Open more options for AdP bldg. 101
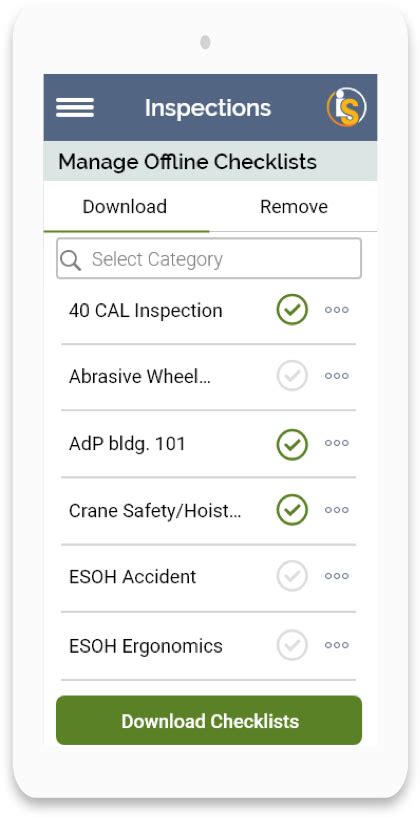 [337, 443]
